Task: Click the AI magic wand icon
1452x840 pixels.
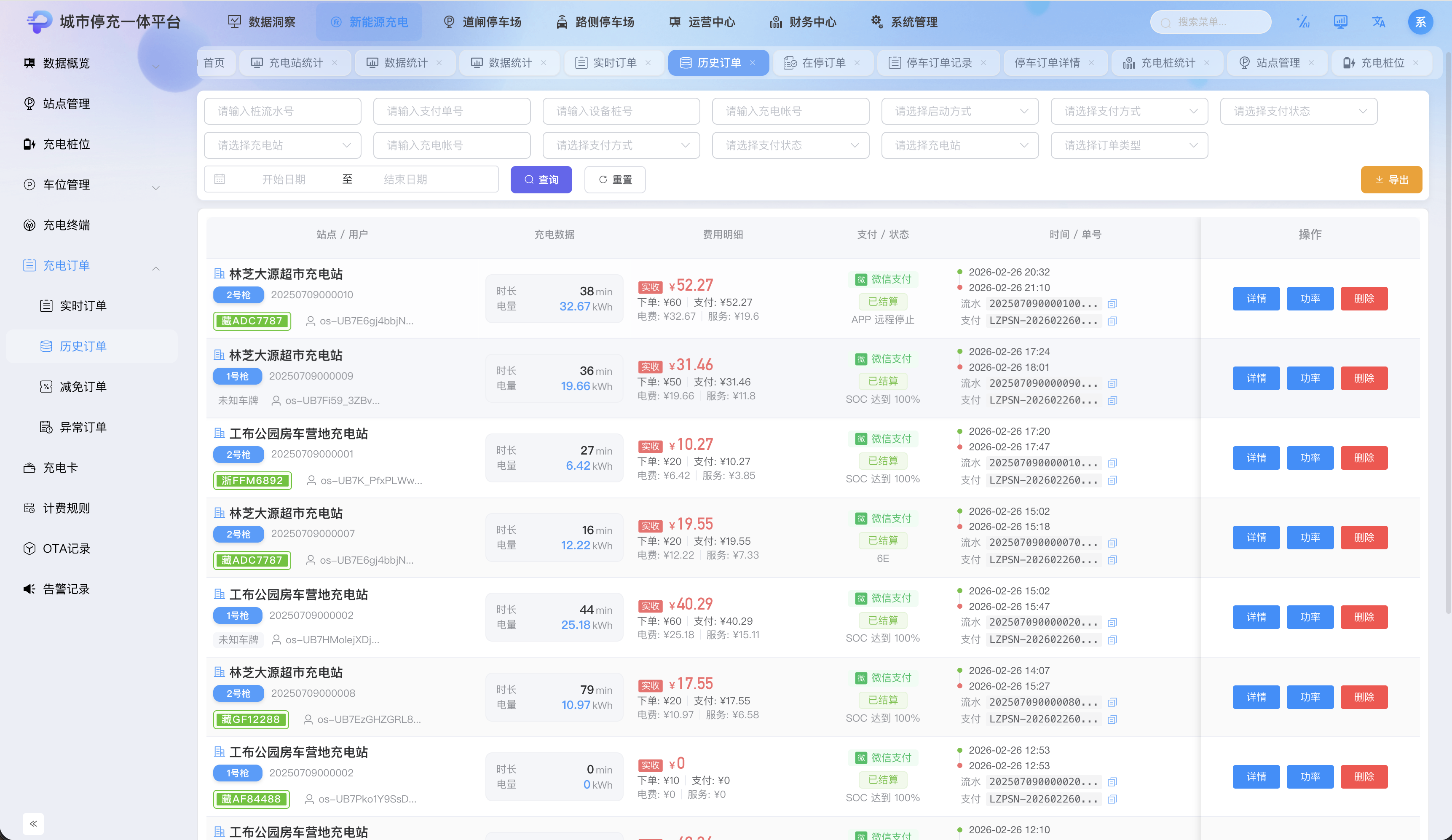Action: (1302, 22)
